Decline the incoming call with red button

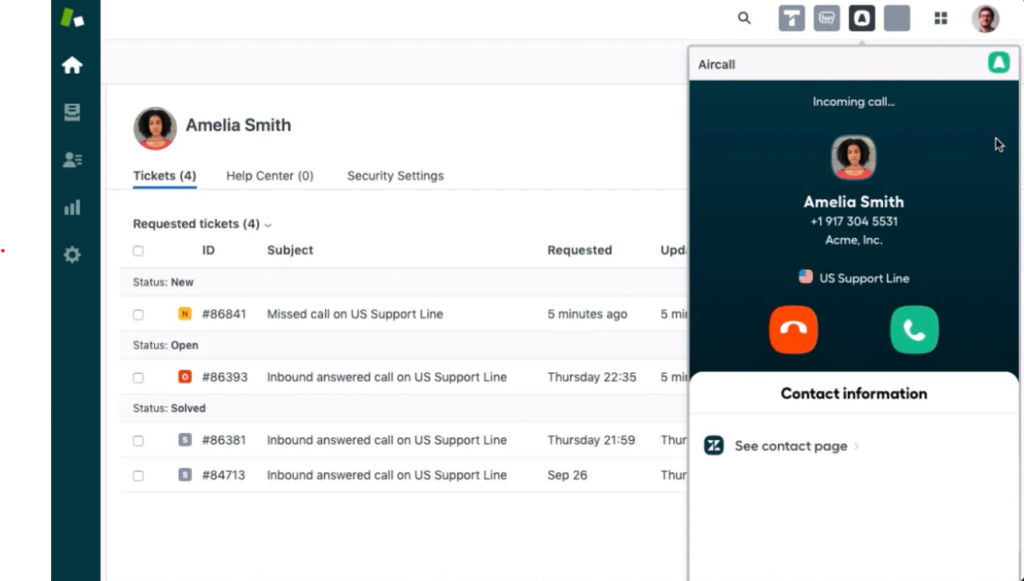793,330
